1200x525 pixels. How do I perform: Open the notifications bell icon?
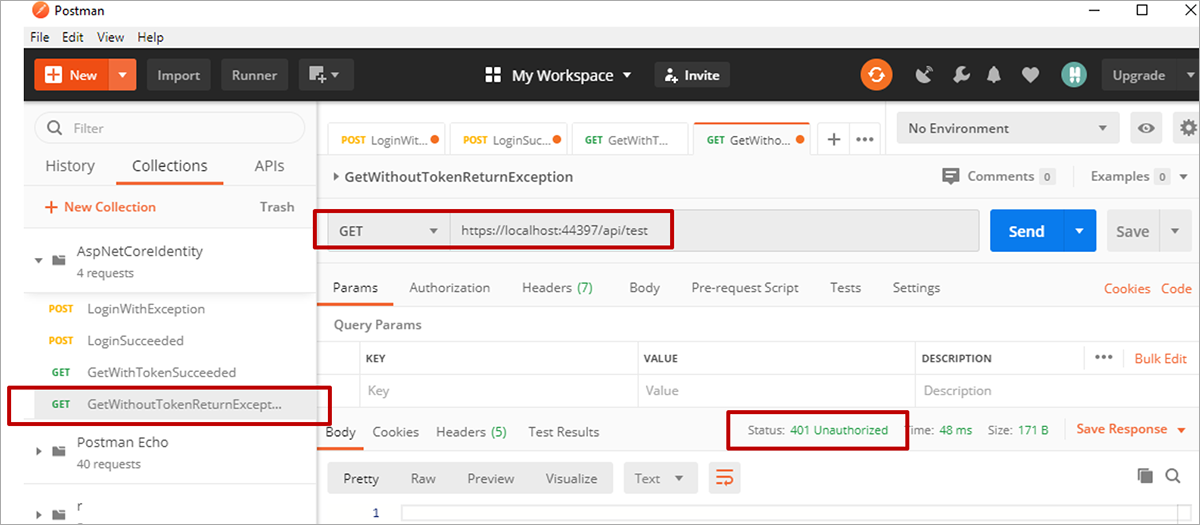[994, 75]
